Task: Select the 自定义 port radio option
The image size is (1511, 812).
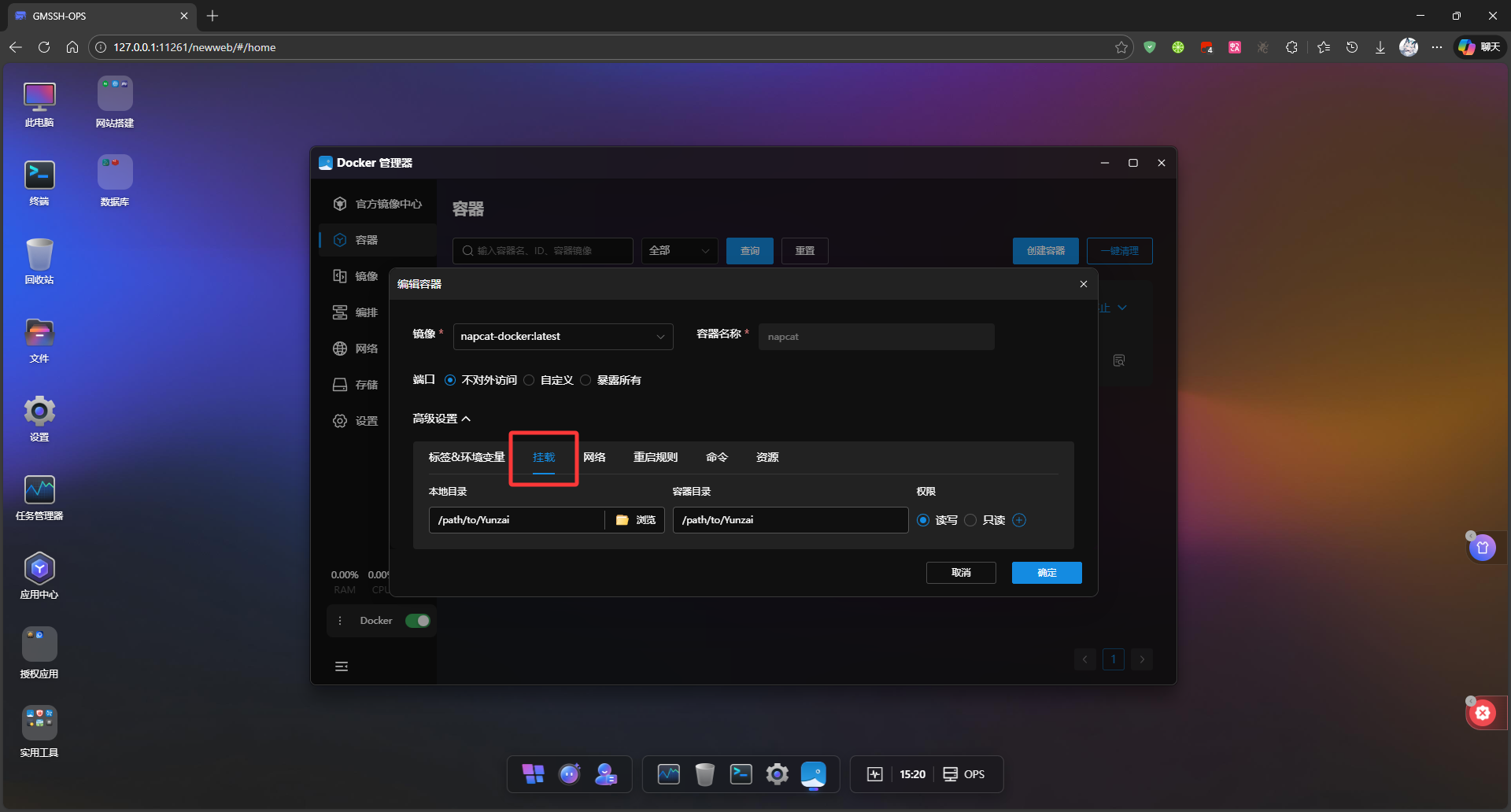Action: point(530,380)
